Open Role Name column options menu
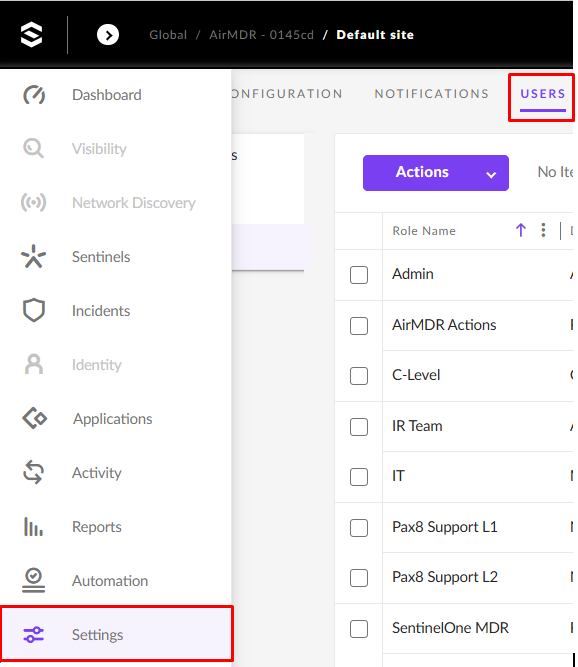The width and height of the screenshot is (578, 667). [543, 230]
